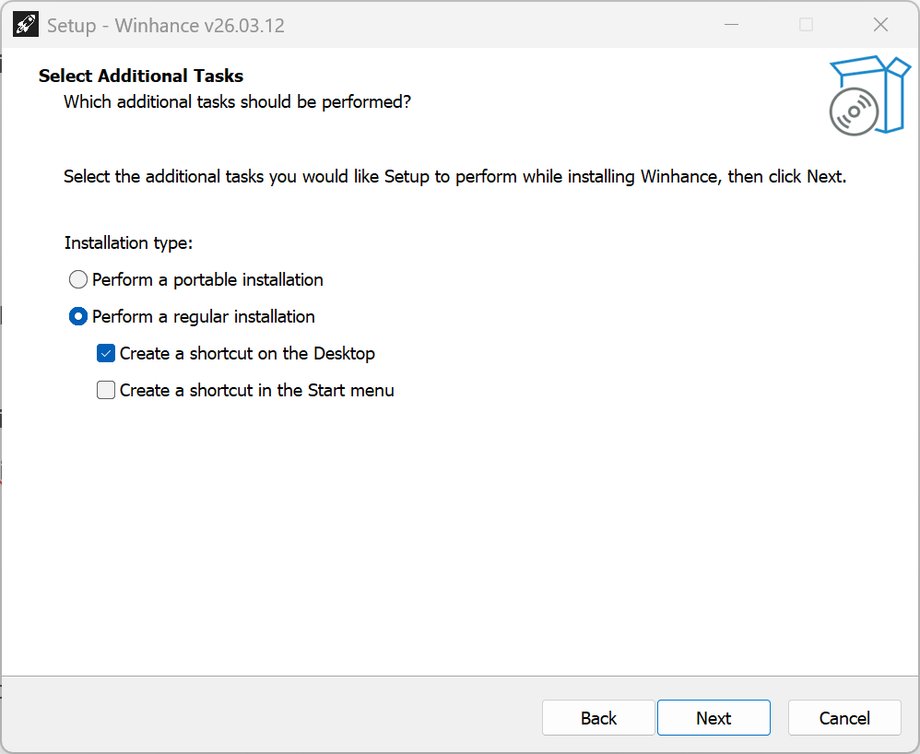Uncheck the Desktop shortcut checkbox
This screenshot has width=920, height=754.
(x=106, y=353)
